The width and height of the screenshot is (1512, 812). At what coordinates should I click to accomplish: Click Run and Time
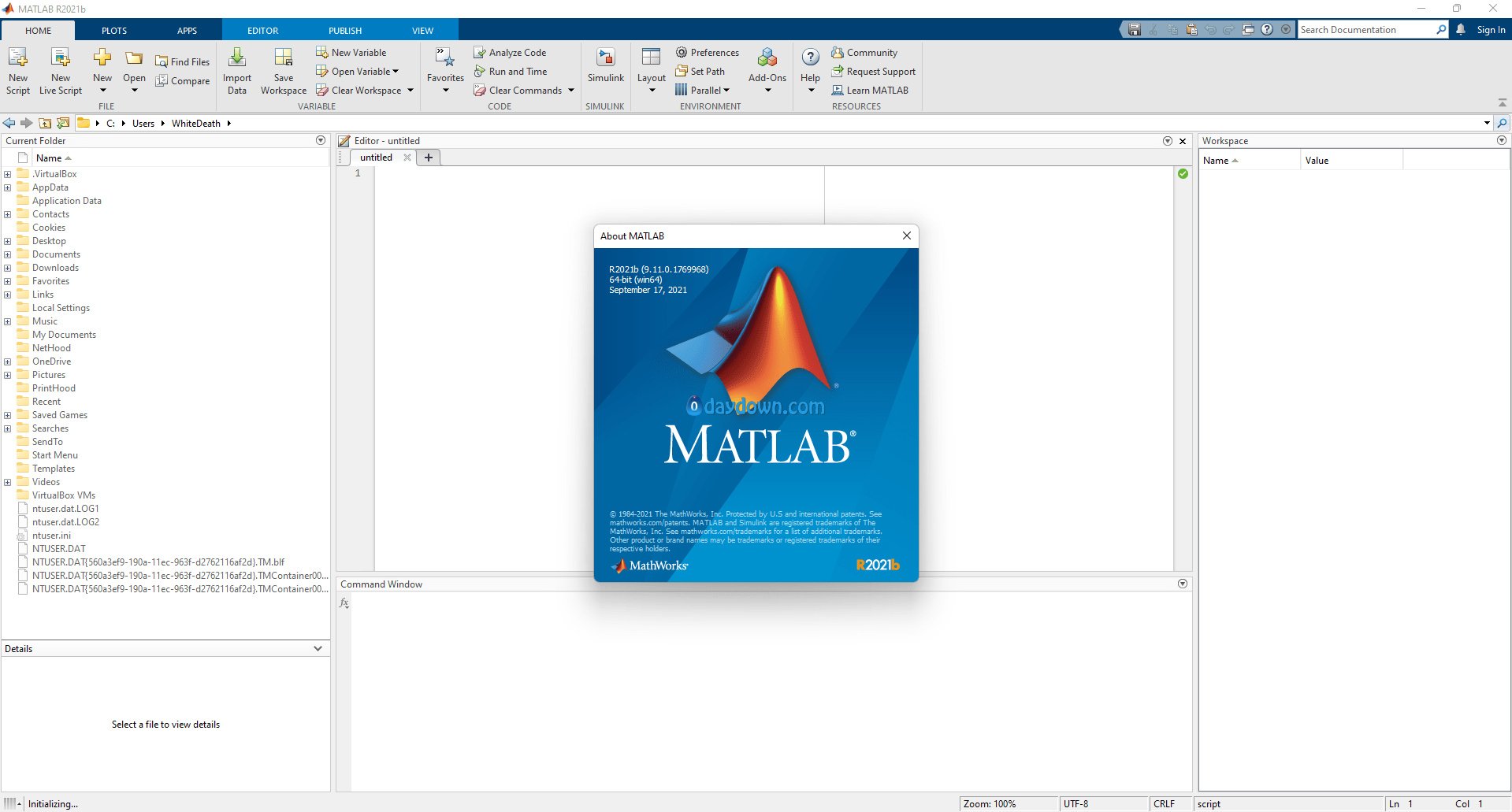pyautogui.click(x=511, y=72)
